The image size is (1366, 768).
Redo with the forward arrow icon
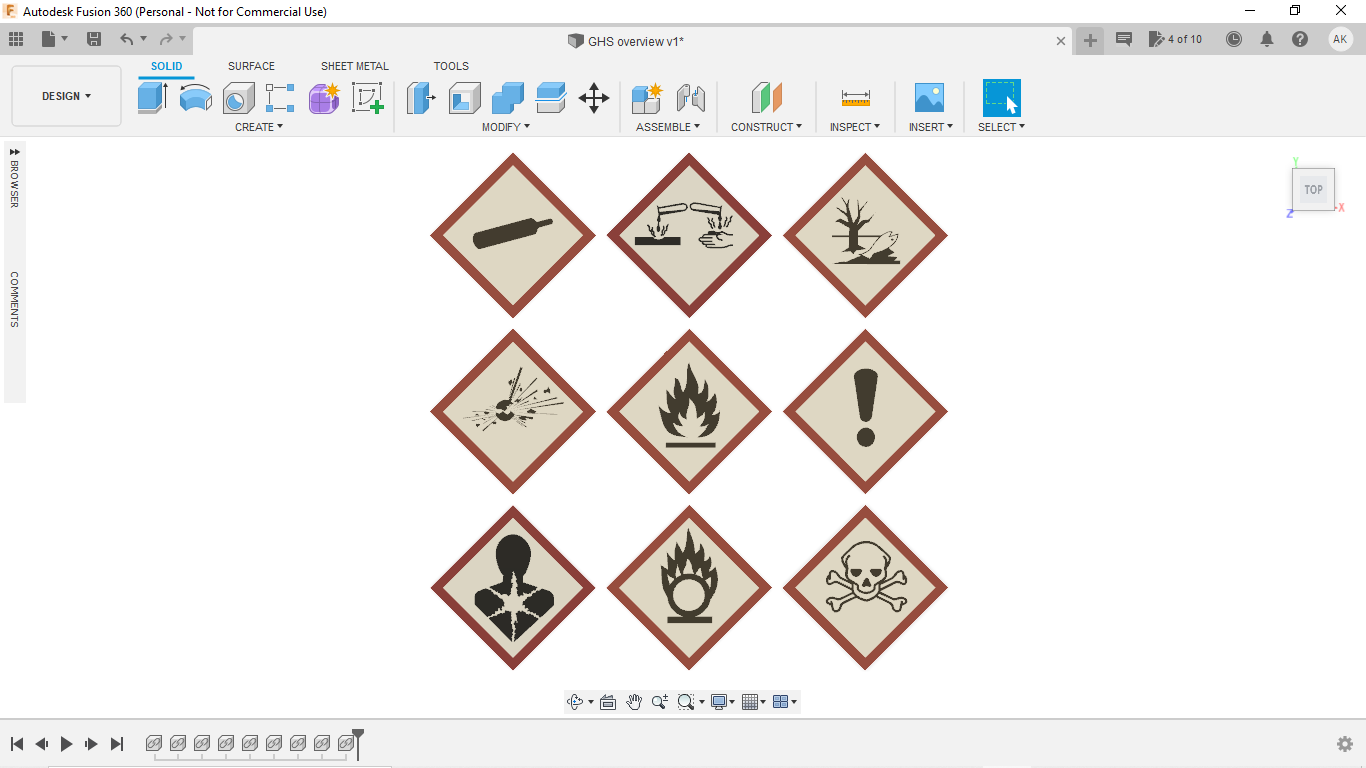[x=166, y=39]
